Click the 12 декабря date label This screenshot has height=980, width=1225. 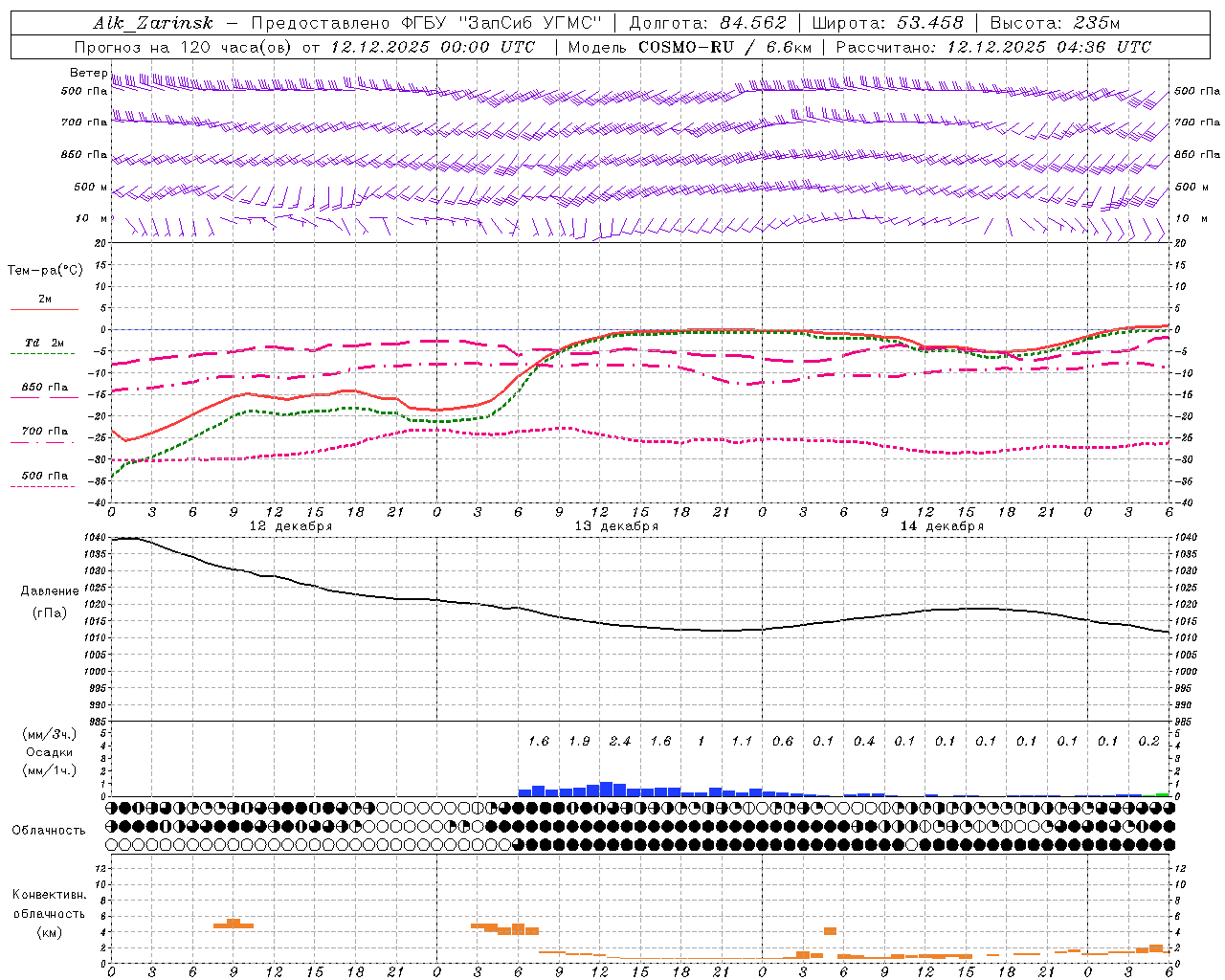point(291,526)
